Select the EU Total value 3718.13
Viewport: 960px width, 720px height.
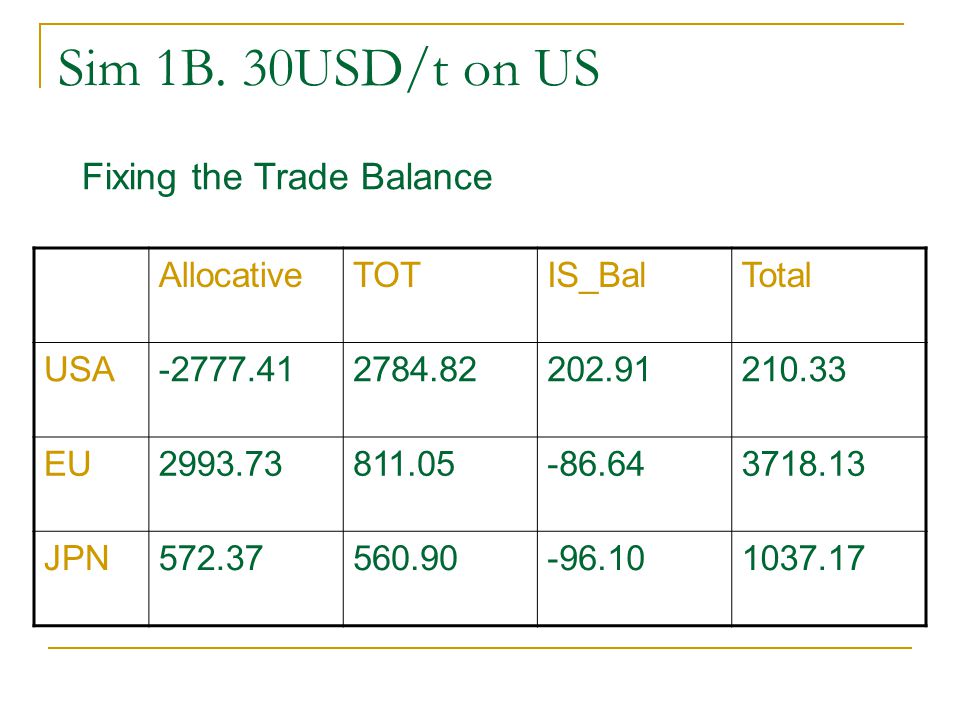803,464
